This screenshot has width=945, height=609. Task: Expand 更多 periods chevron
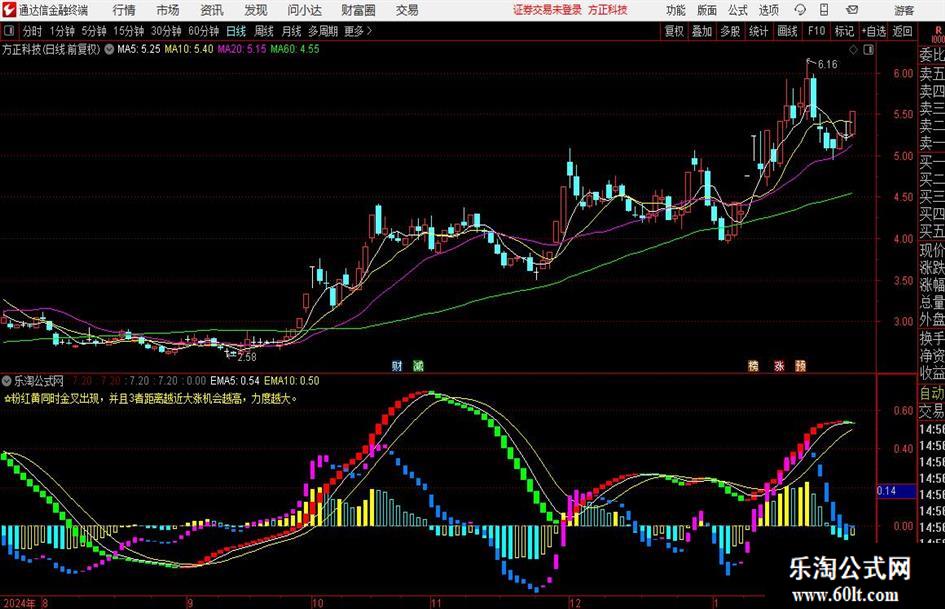tap(369, 31)
